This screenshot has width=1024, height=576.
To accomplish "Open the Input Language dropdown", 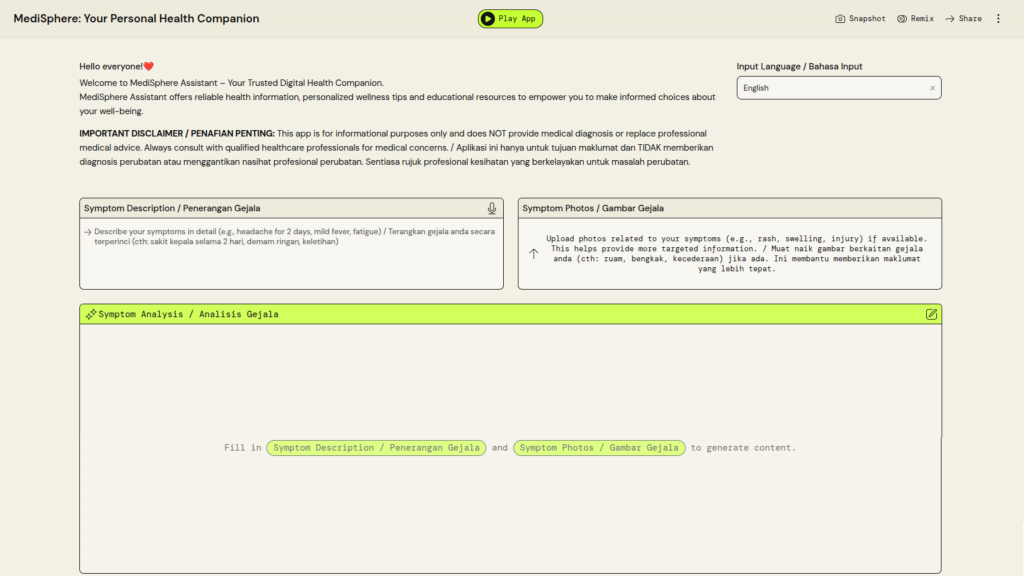I will pos(830,88).
